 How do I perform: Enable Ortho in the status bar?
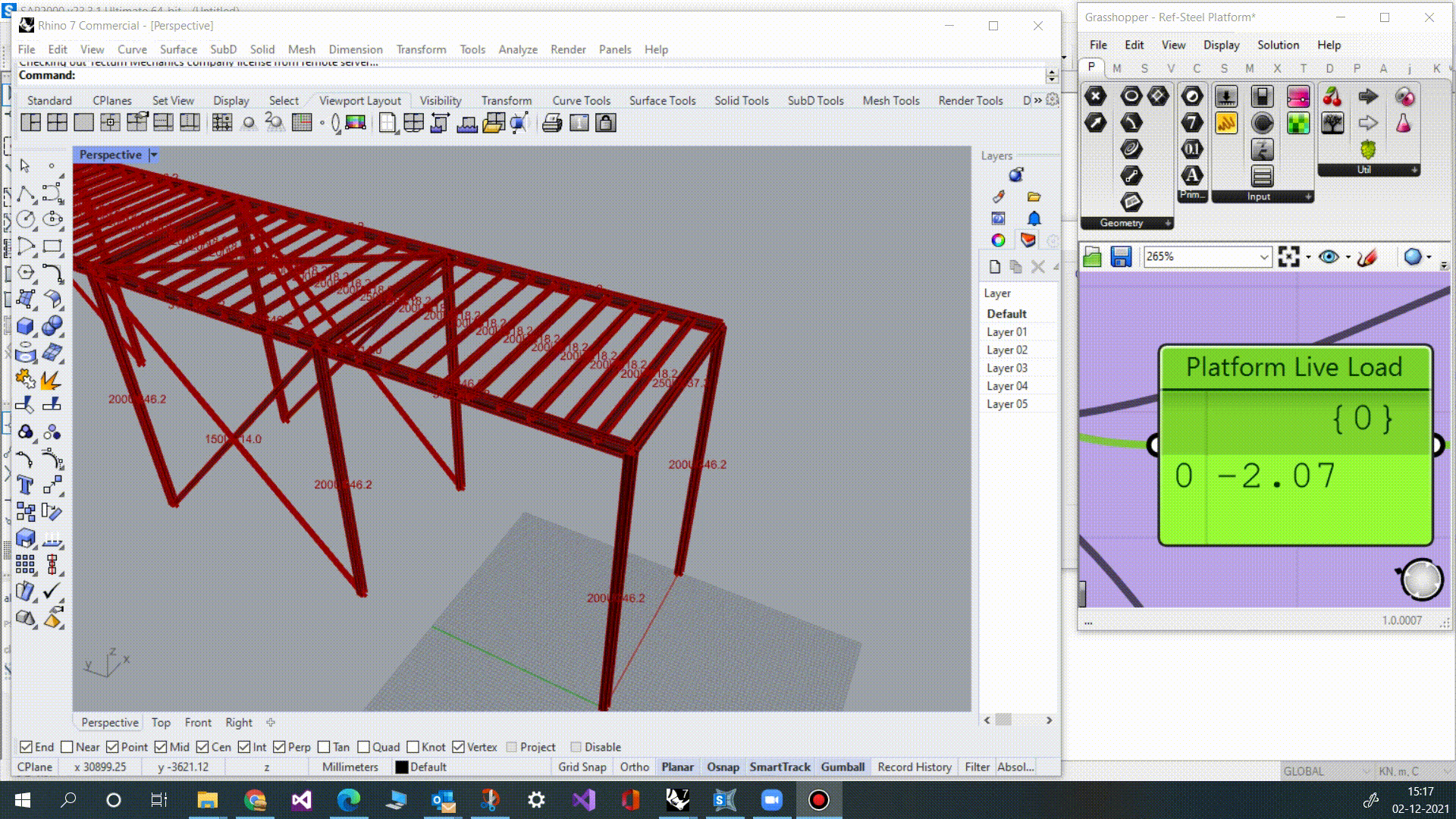635,767
